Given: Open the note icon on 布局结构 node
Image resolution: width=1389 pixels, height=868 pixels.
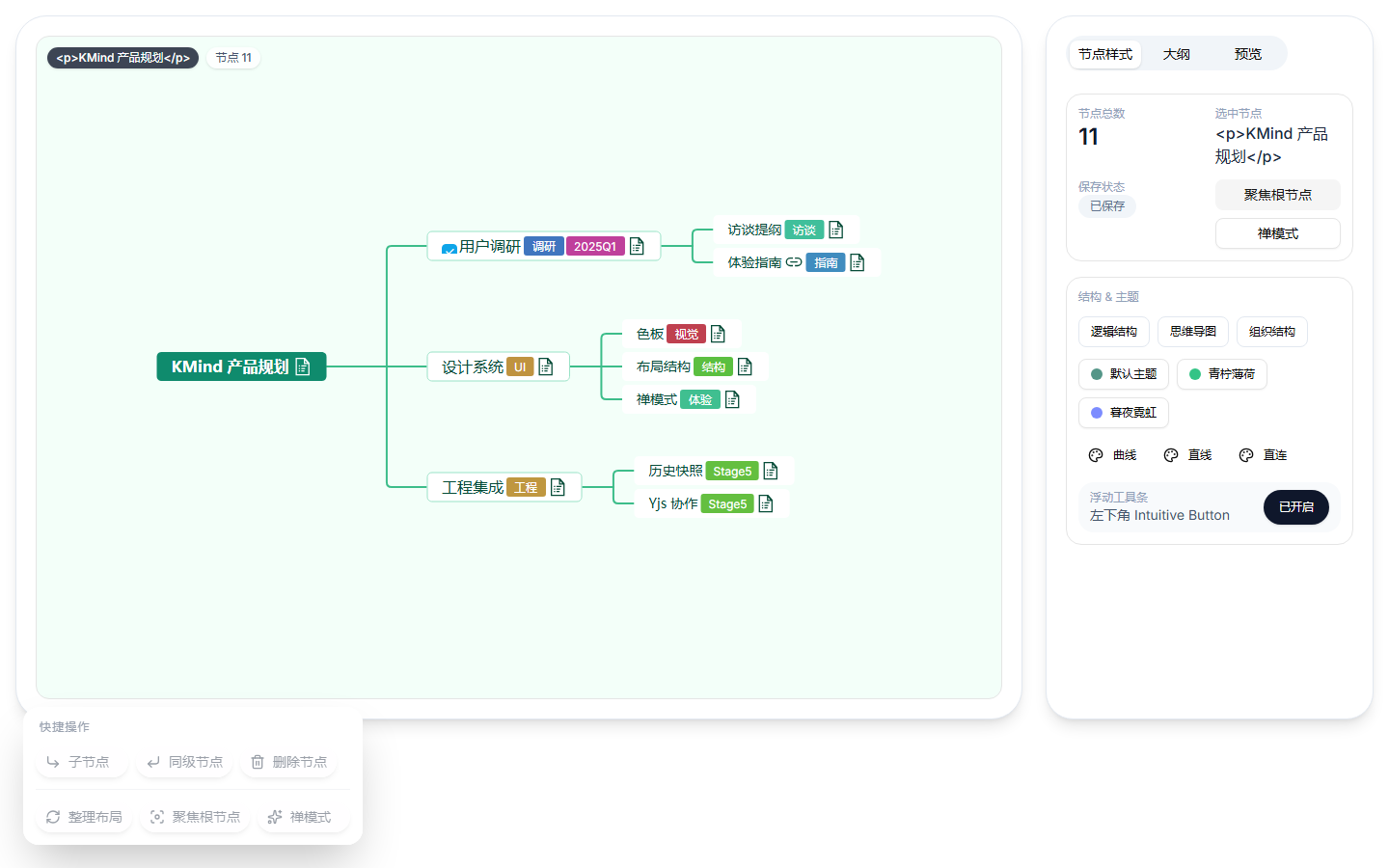Looking at the screenshot, I should (x=745, y=366).
